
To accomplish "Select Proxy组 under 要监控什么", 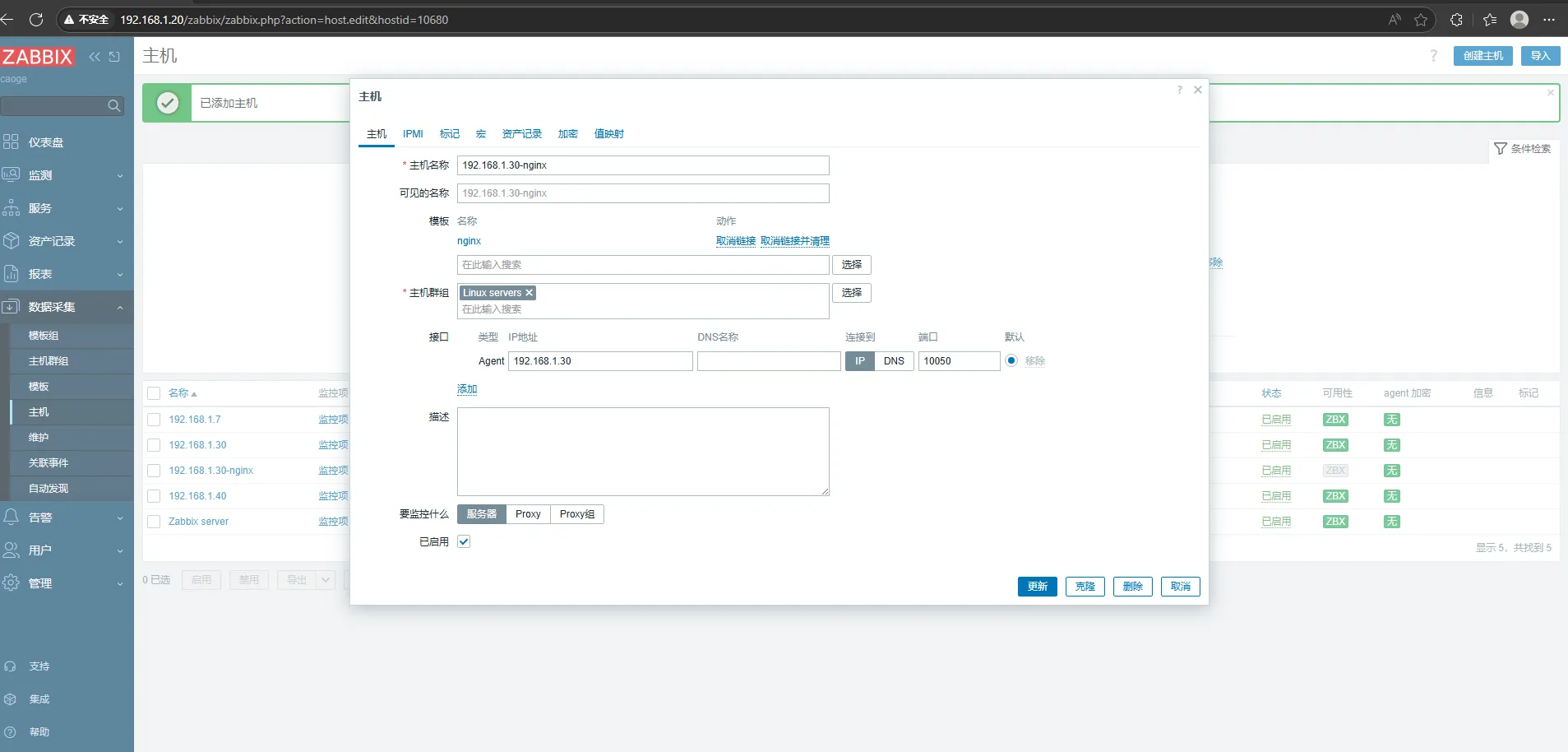I will [577, 514].
